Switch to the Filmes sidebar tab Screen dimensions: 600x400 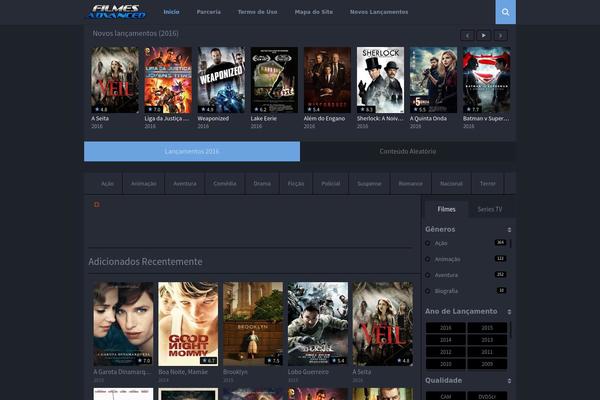[x=446, y=209]
